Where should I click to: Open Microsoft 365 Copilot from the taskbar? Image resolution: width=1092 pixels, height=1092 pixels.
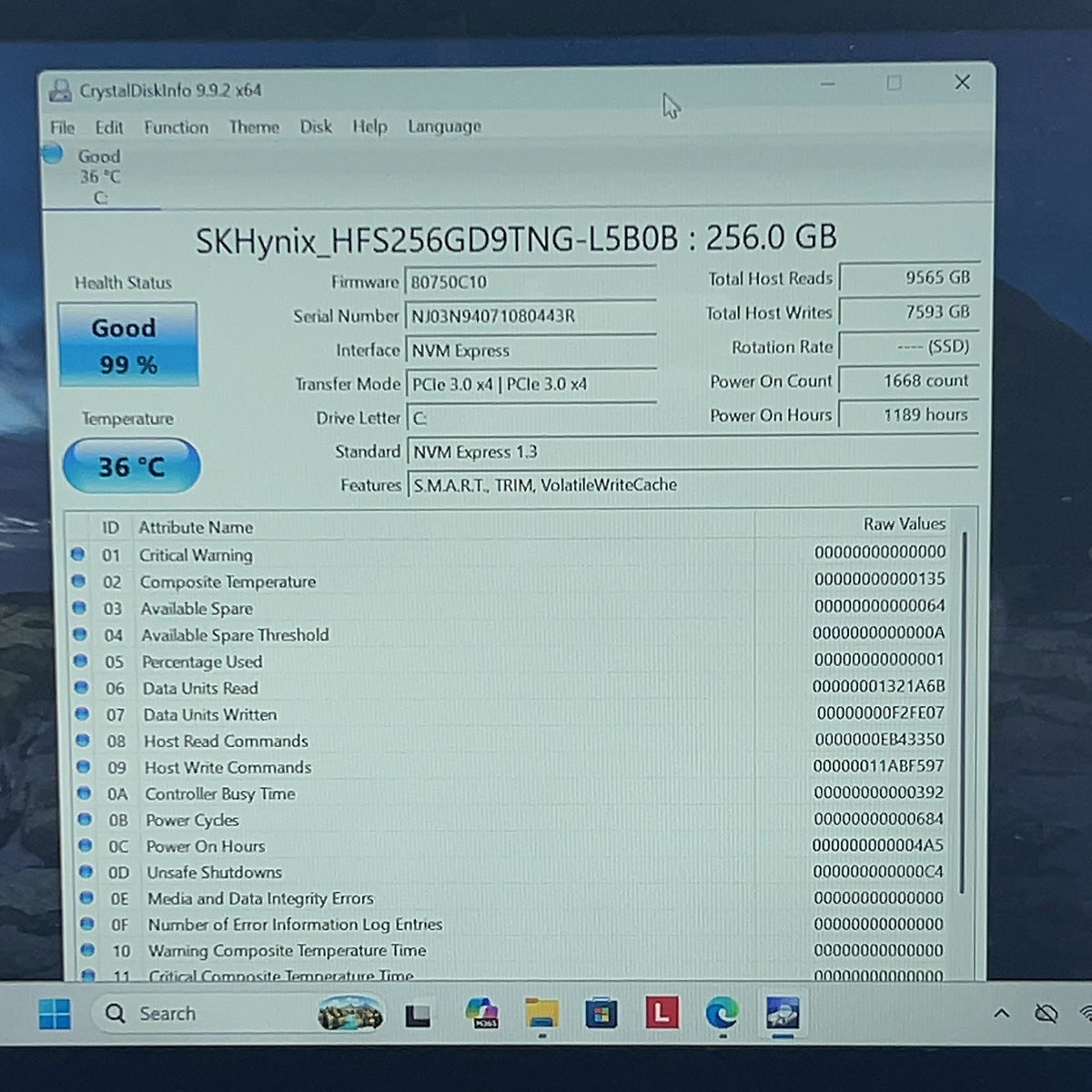click(x=480, y=1013)
